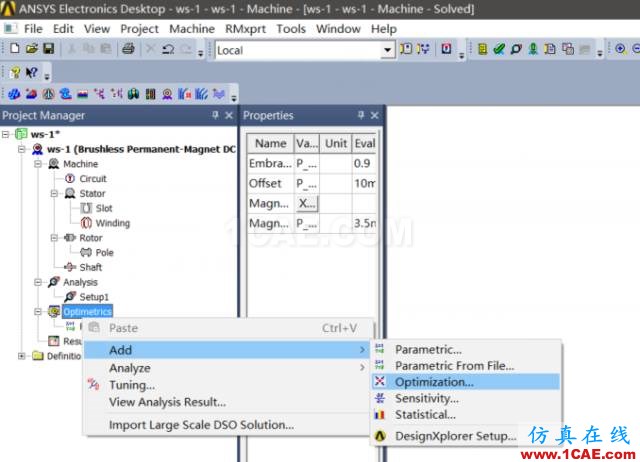Choose Import Large Scale DSO Solution...
Viewport: 640px width, 462px height.
tap(227, 425)
